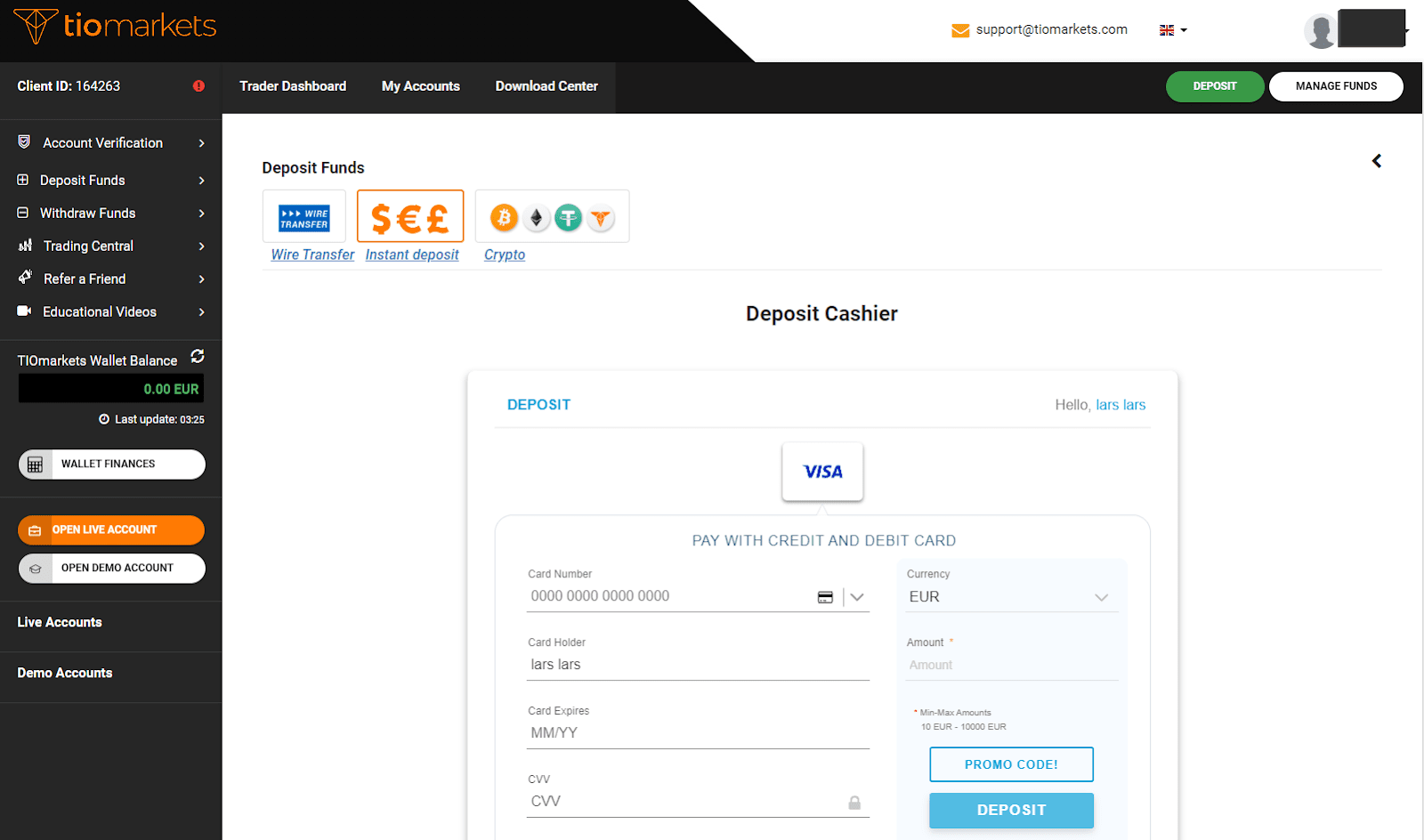Click into the Amount field
1424x840 pixels.
[1012, 666]
